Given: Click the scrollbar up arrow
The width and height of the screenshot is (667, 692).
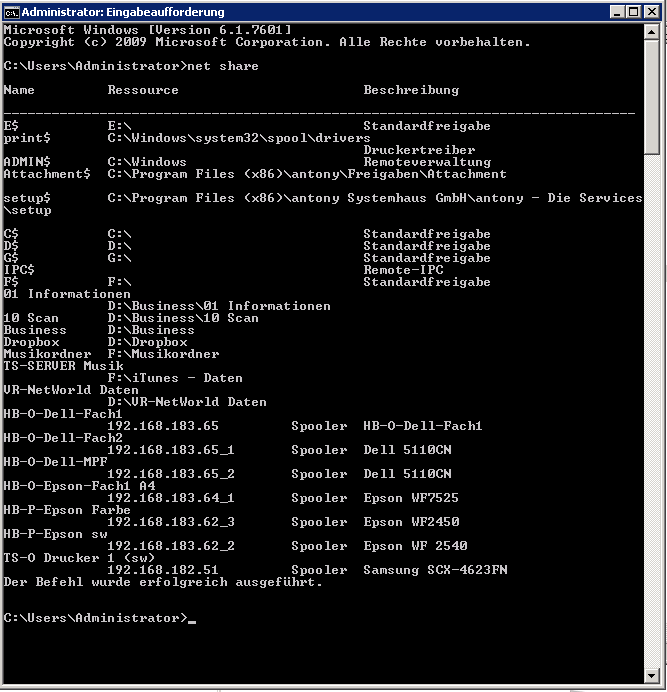Looking at the screenshot, I should click(x=652, y=32).
